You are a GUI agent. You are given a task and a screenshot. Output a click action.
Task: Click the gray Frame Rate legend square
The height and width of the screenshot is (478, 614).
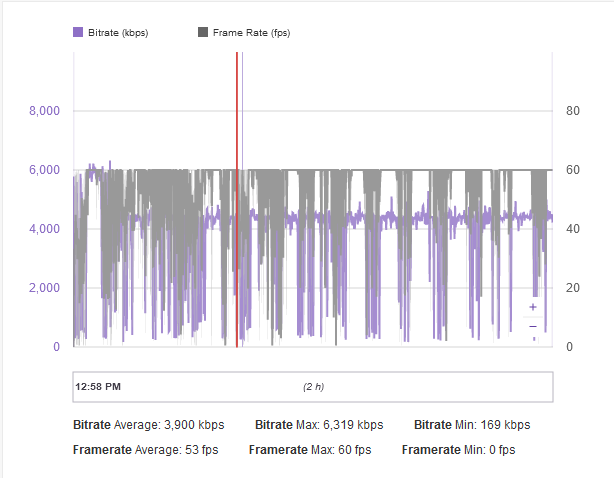(x=204, y=33)
